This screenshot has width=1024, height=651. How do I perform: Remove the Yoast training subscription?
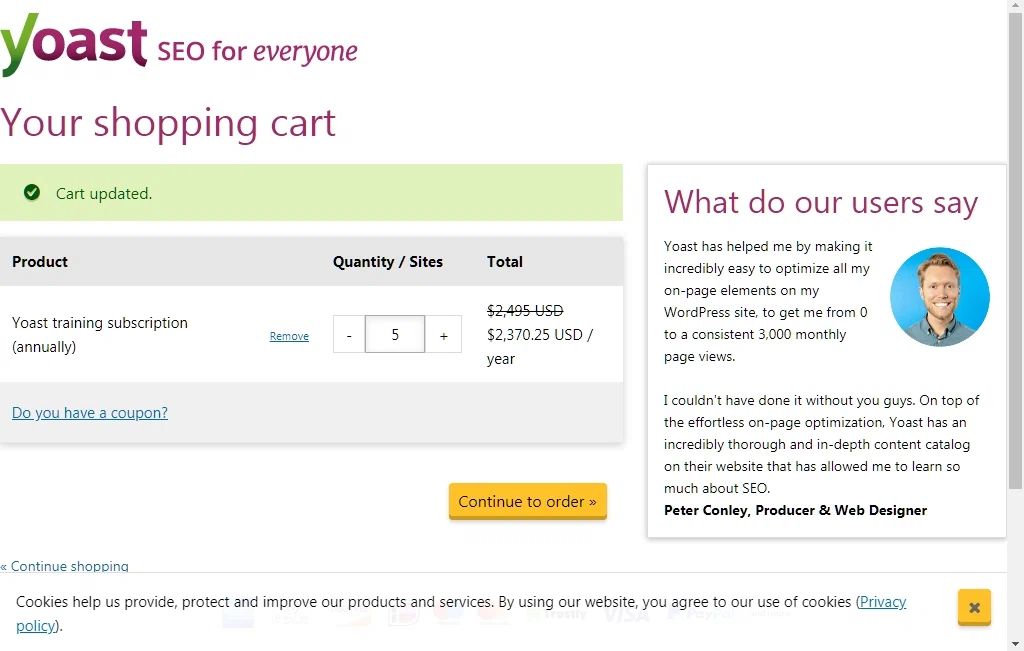click(x=289, y=336)
